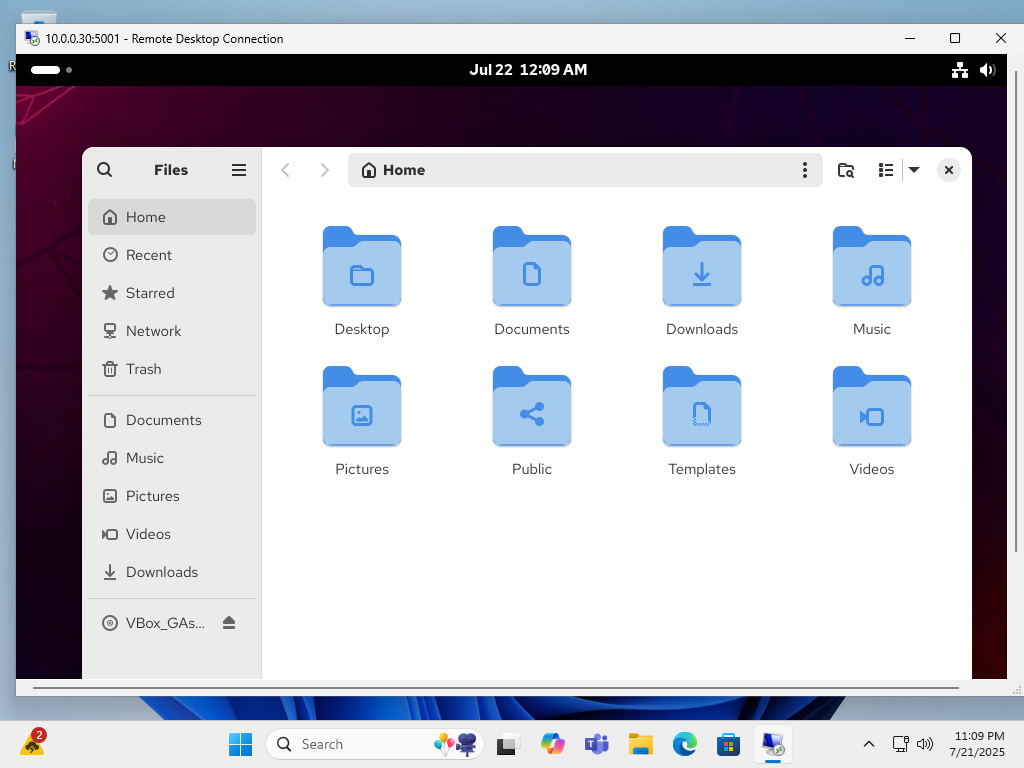Open the Music folder in grid

[x=871, y=267]
